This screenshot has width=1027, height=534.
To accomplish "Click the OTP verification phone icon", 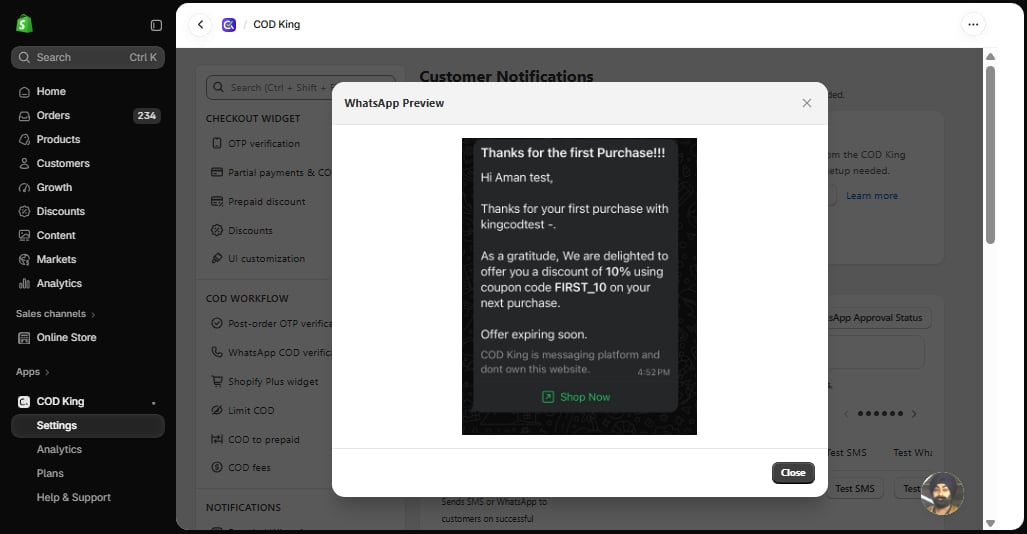I will tap(217, 143).
